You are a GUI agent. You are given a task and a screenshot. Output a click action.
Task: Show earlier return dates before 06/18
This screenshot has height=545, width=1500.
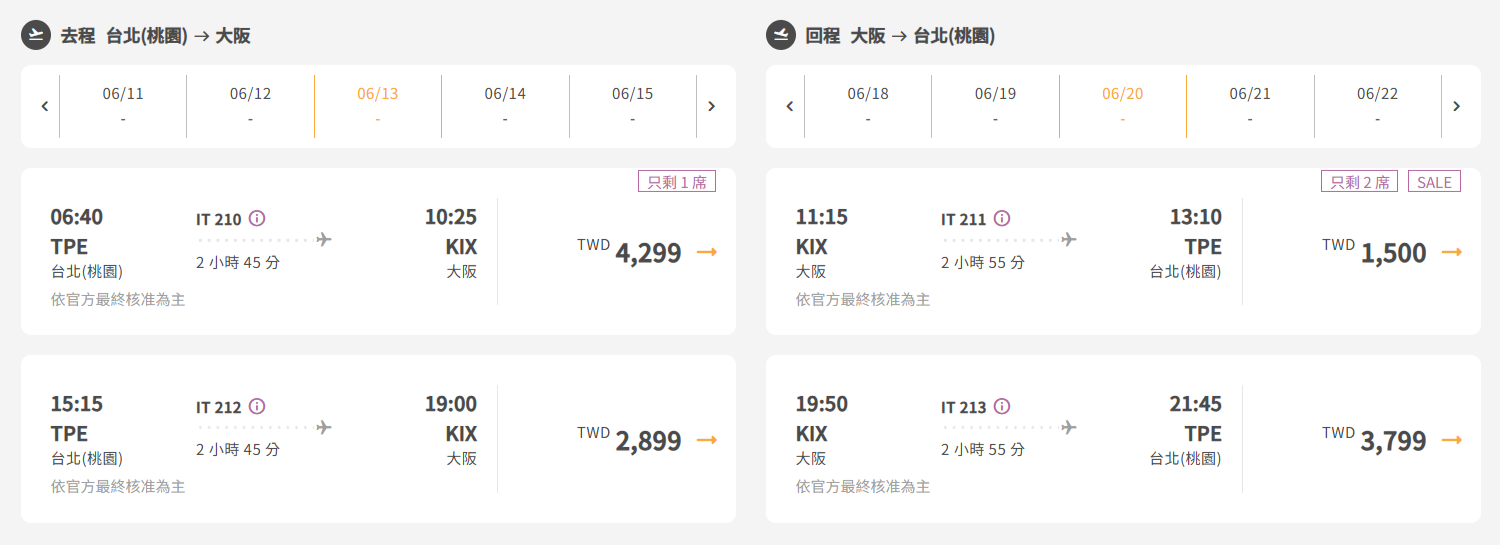(x=789, y=106)
